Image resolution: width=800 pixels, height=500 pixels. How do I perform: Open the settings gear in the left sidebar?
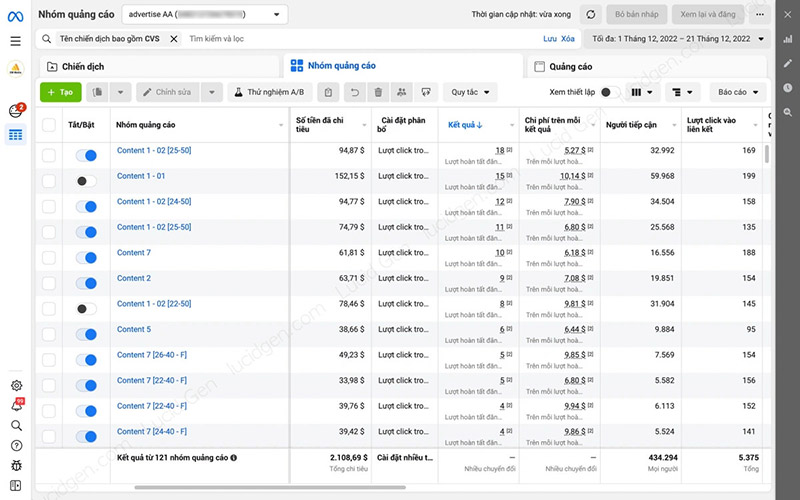(15, 385)
